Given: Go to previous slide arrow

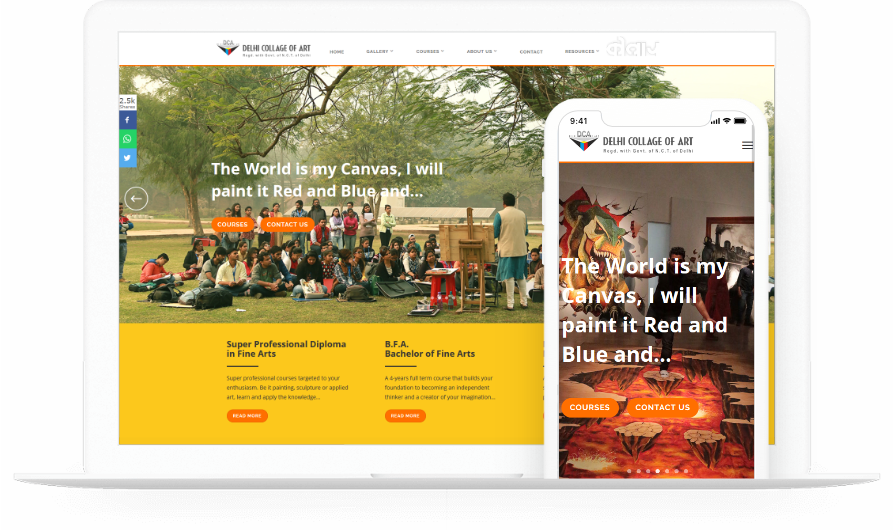Looking at the screenshot, I should coord(136,199).
